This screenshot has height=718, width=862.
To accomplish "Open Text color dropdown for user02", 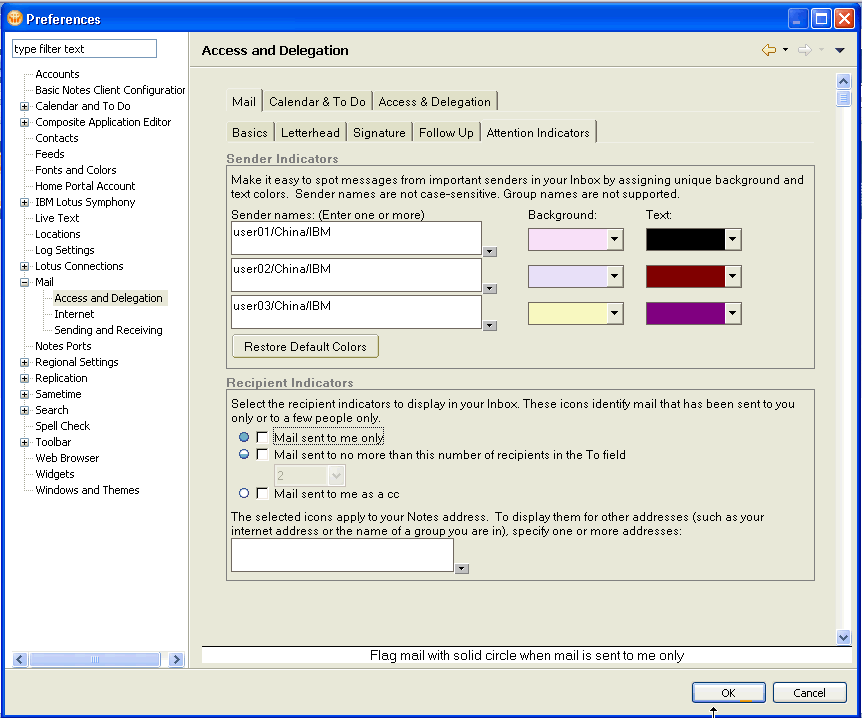I will click(732, 277).
